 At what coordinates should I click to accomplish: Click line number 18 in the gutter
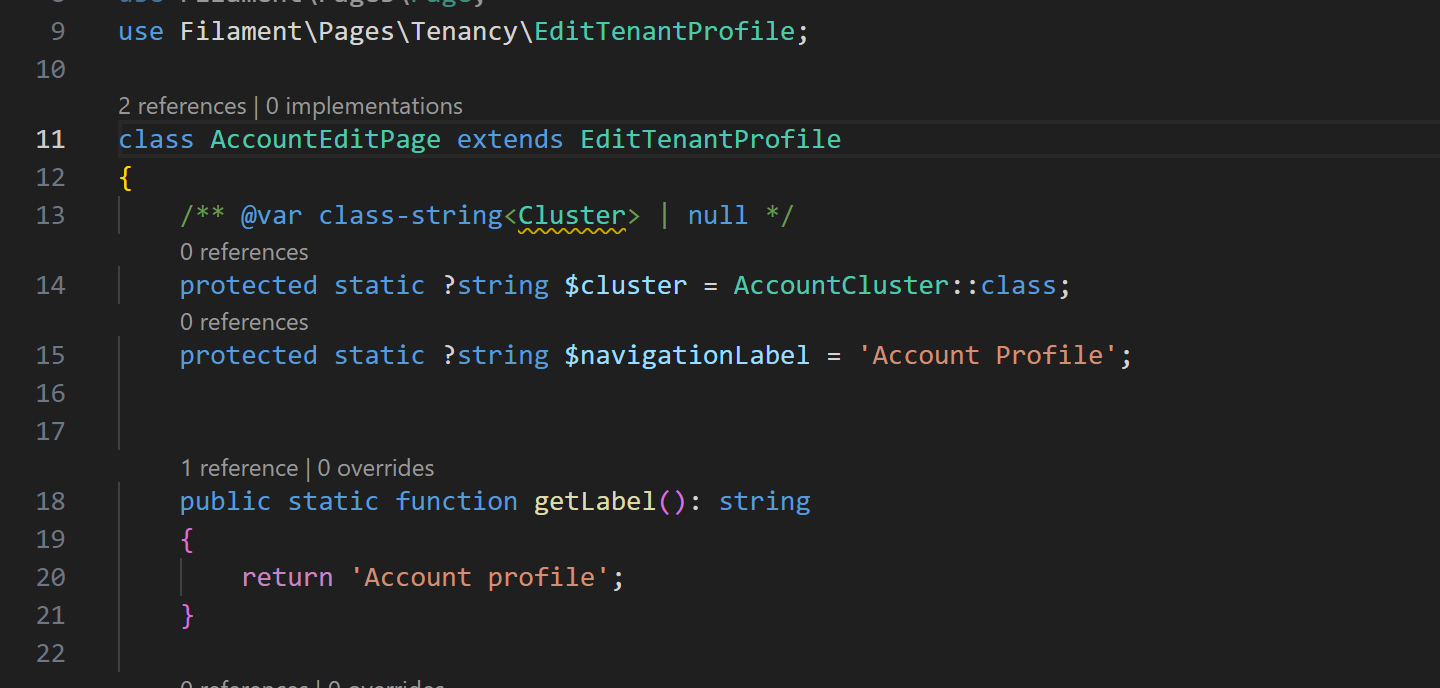tap(50, 501)
